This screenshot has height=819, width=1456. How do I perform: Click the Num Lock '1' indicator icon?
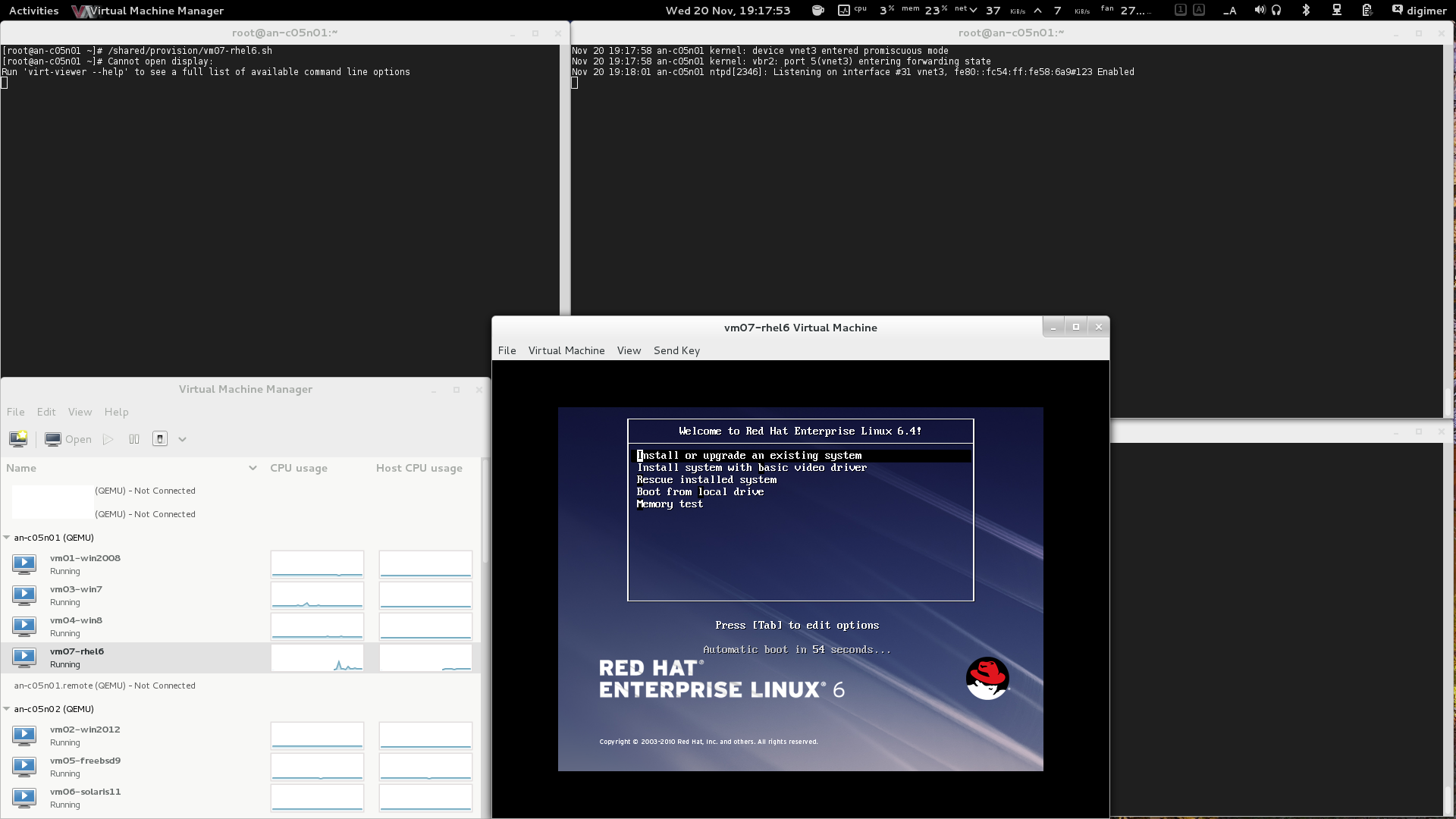point(1181,10)
